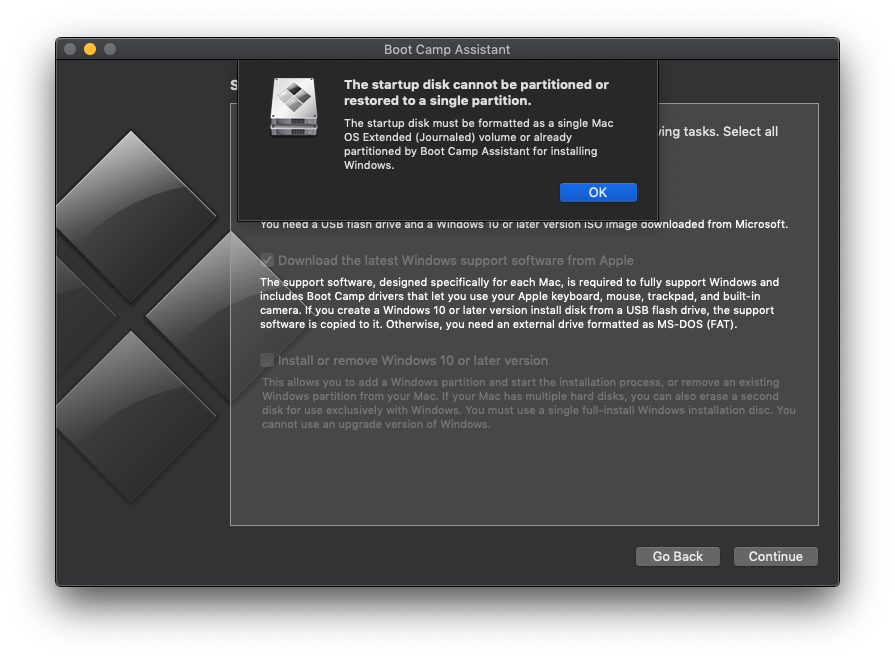Click the Continue button
This screenshot has height=660, width=895.
coord(775,556)
